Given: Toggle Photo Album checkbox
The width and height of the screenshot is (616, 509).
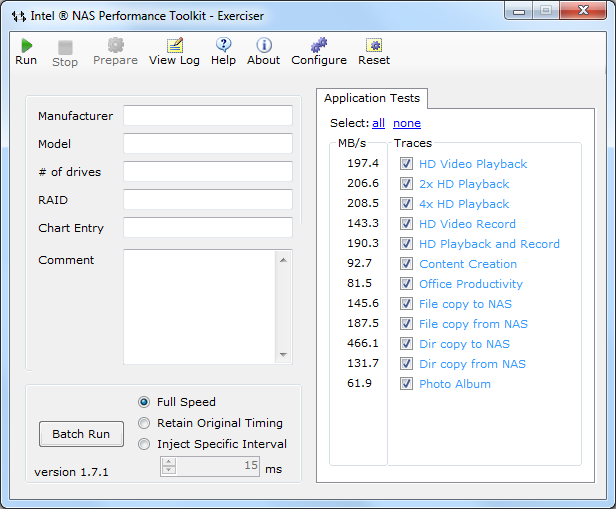Looking at the screenshot, I should pos(406,384).
